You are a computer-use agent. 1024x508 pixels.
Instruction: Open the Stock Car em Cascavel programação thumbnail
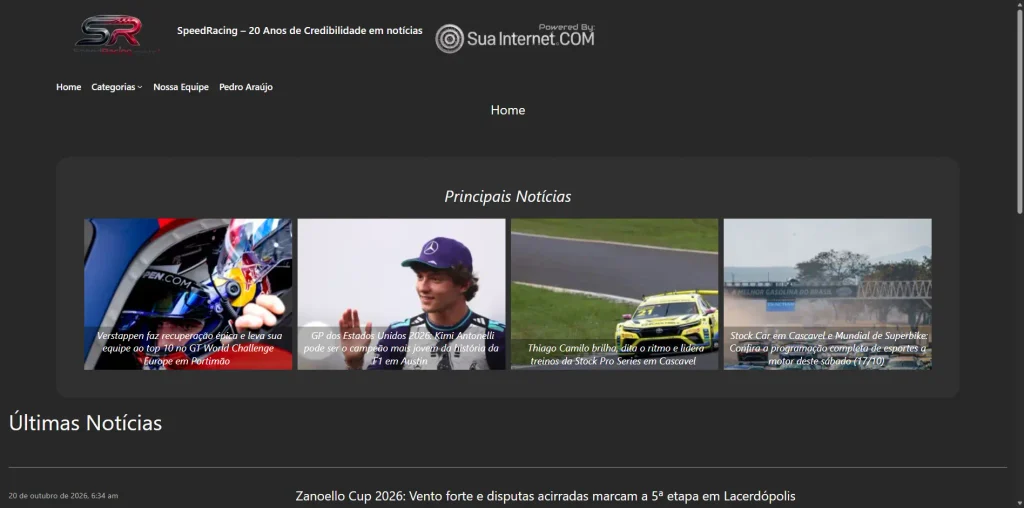[x=827, y=294]
